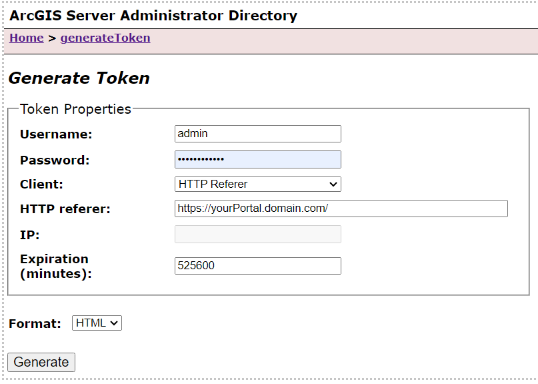Select the Format: label text
The height and width of the screenshot is (384, 538).
point(35,324)
